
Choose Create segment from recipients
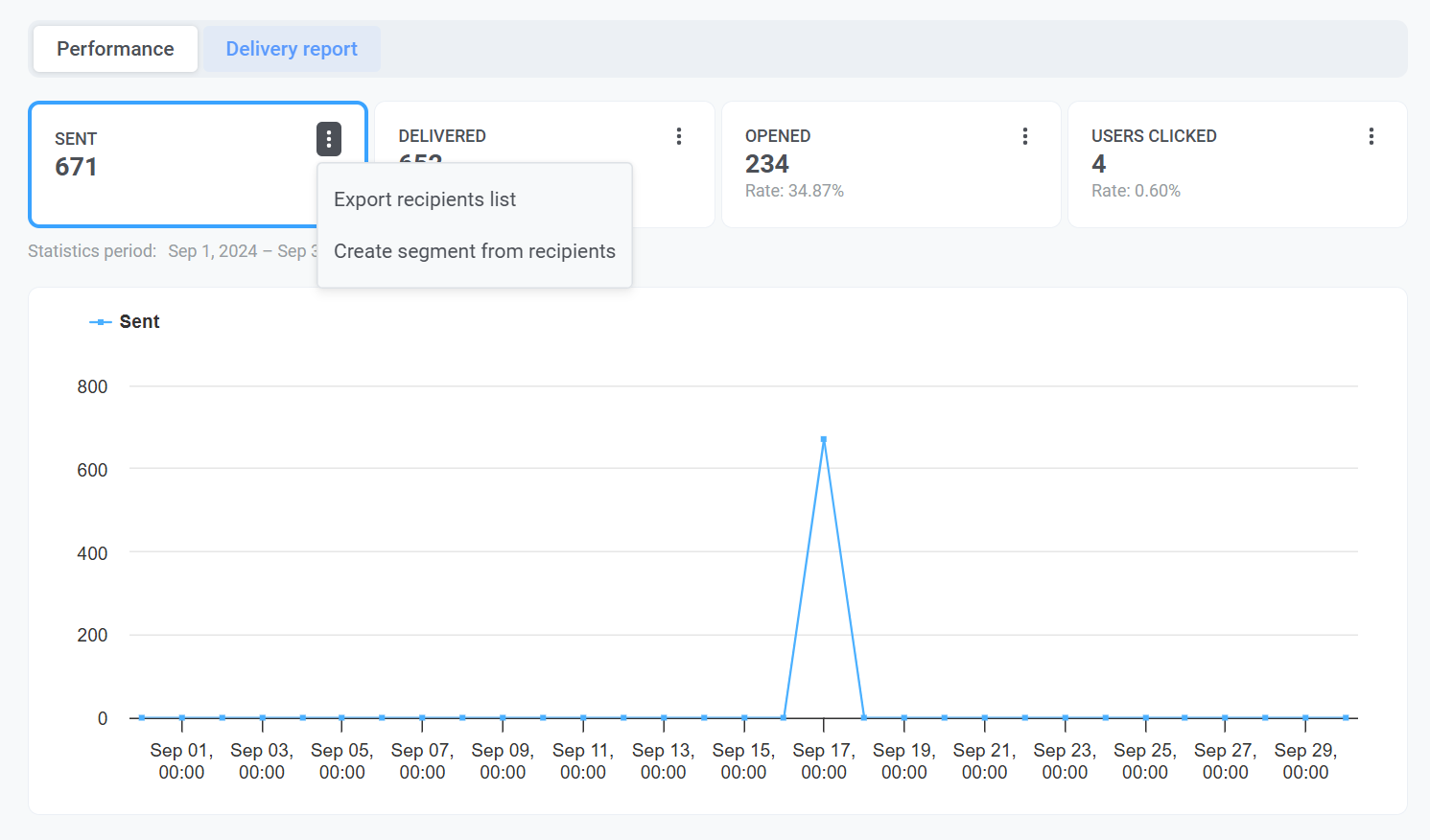click(474, 251)
